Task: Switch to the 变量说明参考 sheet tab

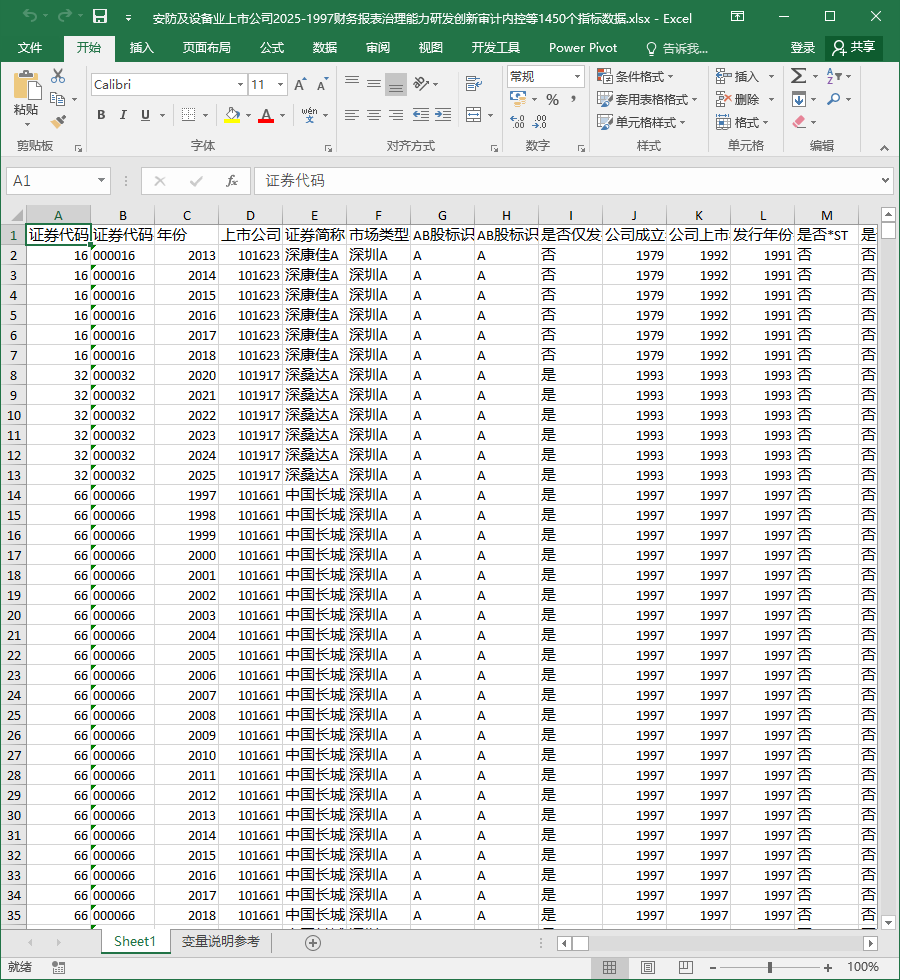Action: [x=221, y=941]
